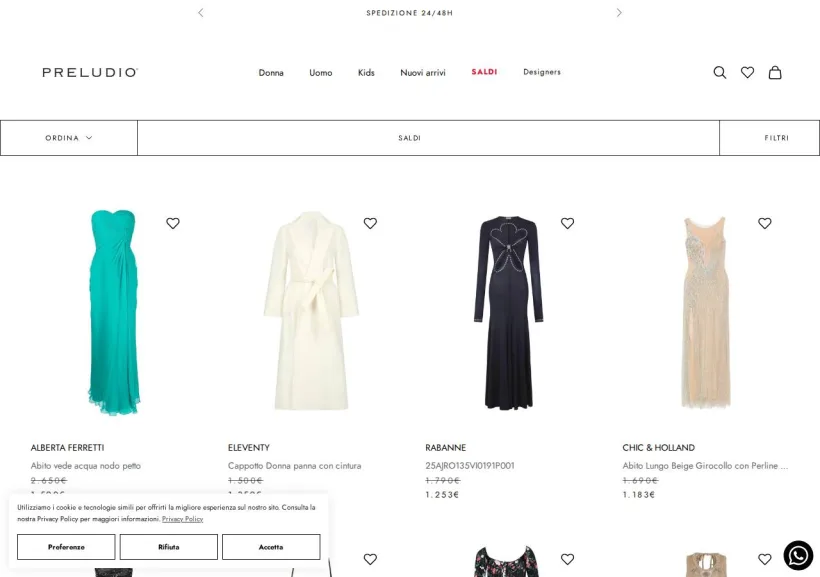This screenshot has height=577, width=820.
Task: Open the dark Rabanne dress image
Action: pos(509,312)
